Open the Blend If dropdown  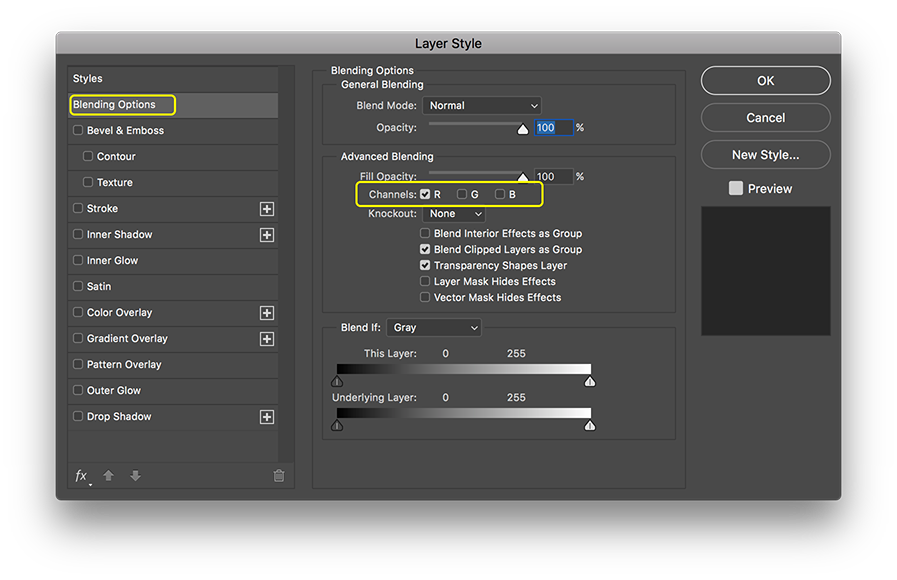(434, 327)
